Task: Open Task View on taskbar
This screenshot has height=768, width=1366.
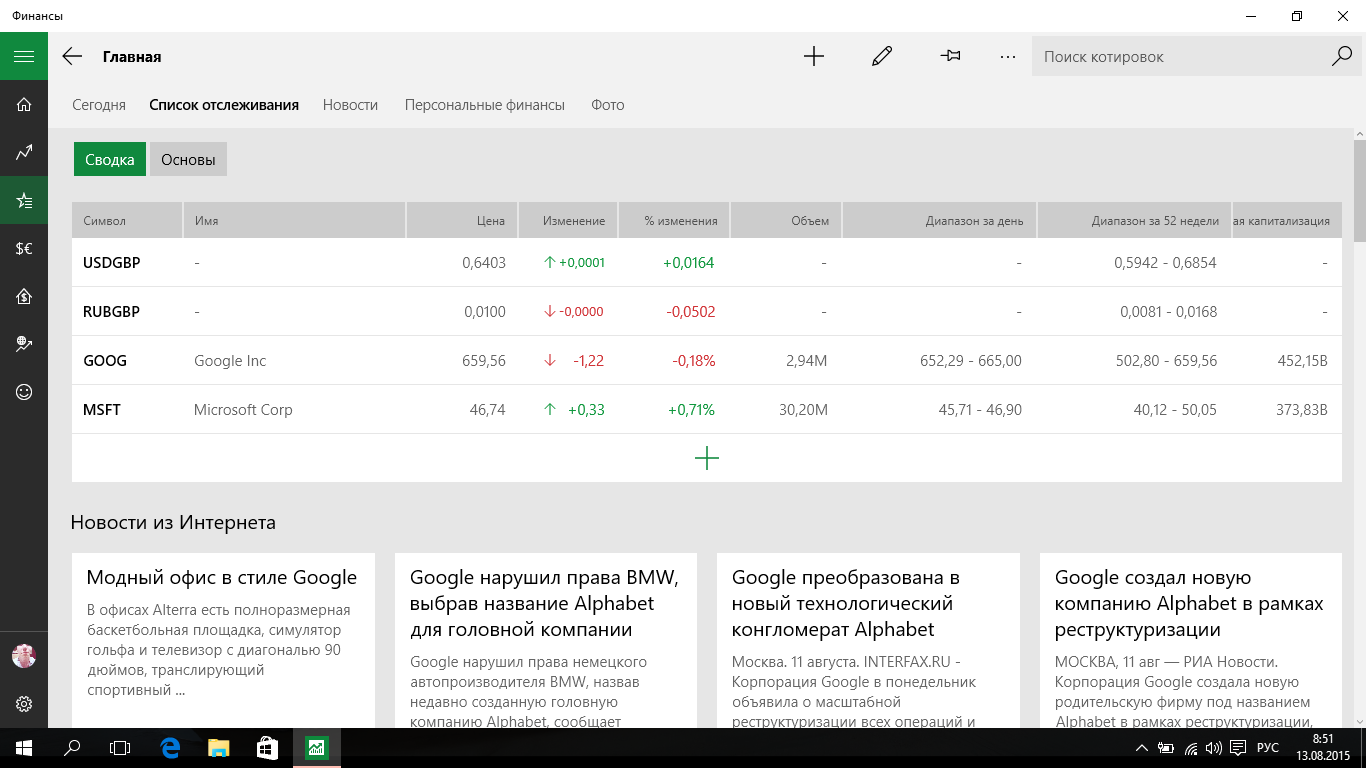Action: point(120,748)
